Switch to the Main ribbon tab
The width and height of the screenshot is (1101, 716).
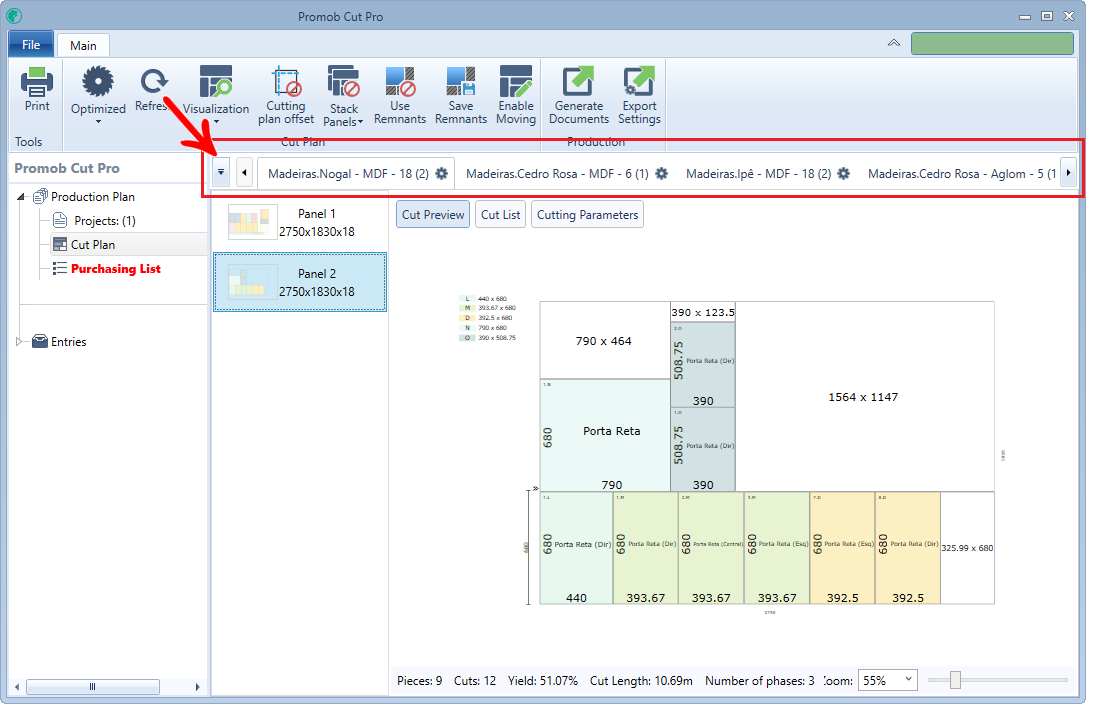tap(83, 46)
